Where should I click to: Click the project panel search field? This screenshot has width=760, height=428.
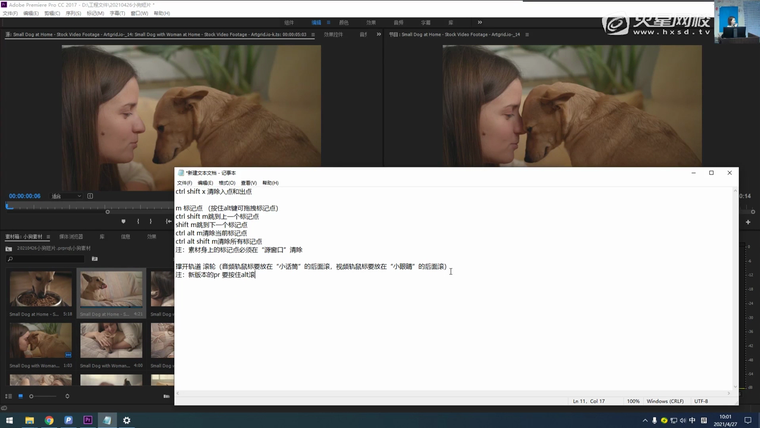click(x=45, y=259)
